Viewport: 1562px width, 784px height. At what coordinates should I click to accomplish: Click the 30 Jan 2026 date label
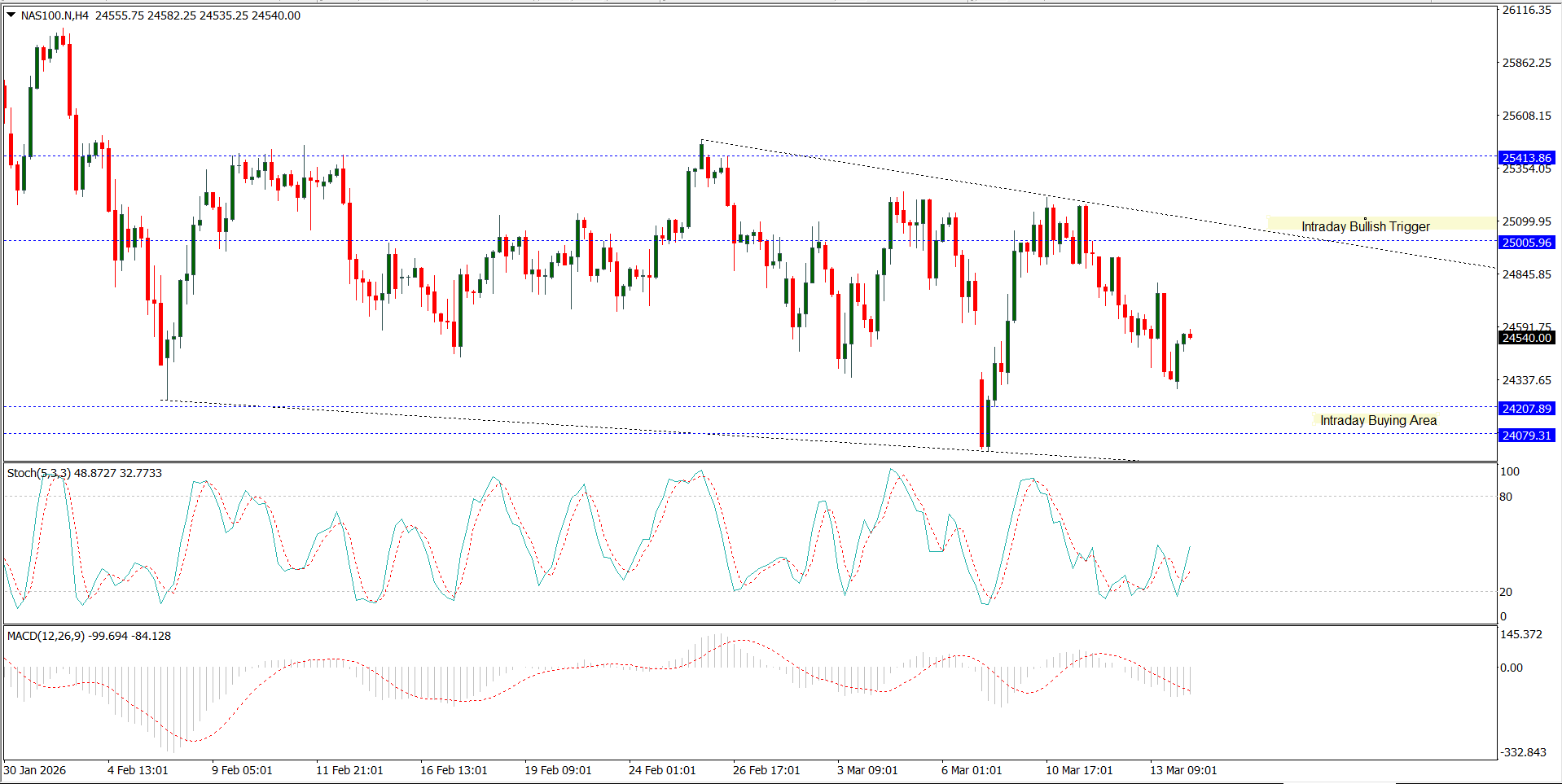point(35,770)
